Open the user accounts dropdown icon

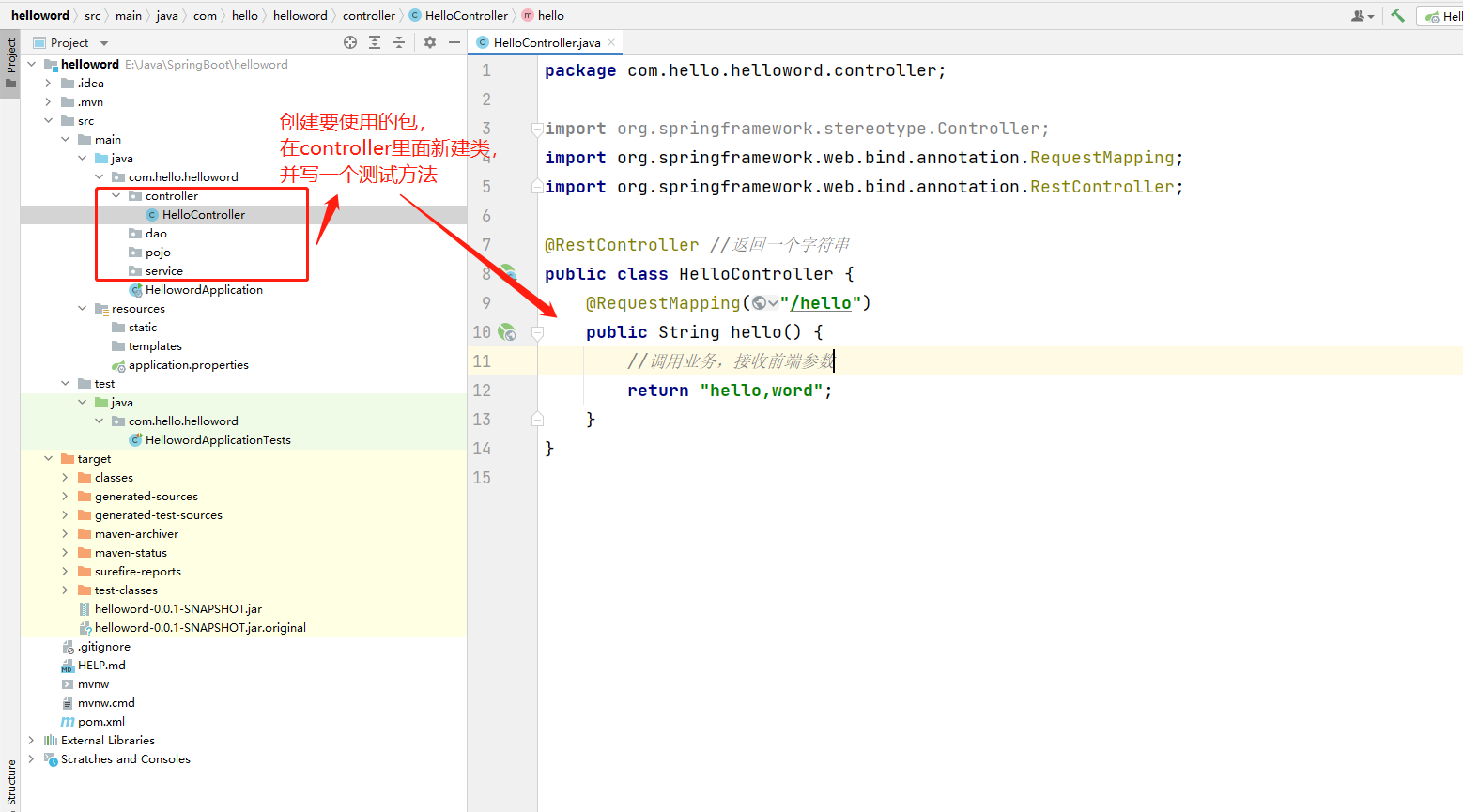(x=1363, y=16)
